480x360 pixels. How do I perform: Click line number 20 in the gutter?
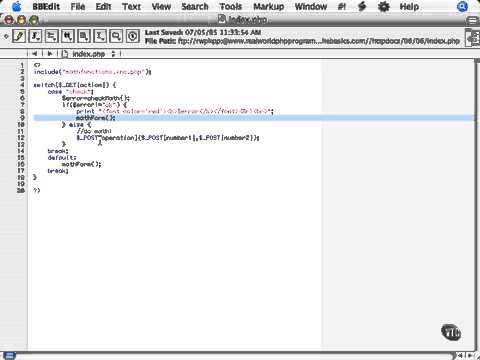pyautogui.click(x=21, y=190)
